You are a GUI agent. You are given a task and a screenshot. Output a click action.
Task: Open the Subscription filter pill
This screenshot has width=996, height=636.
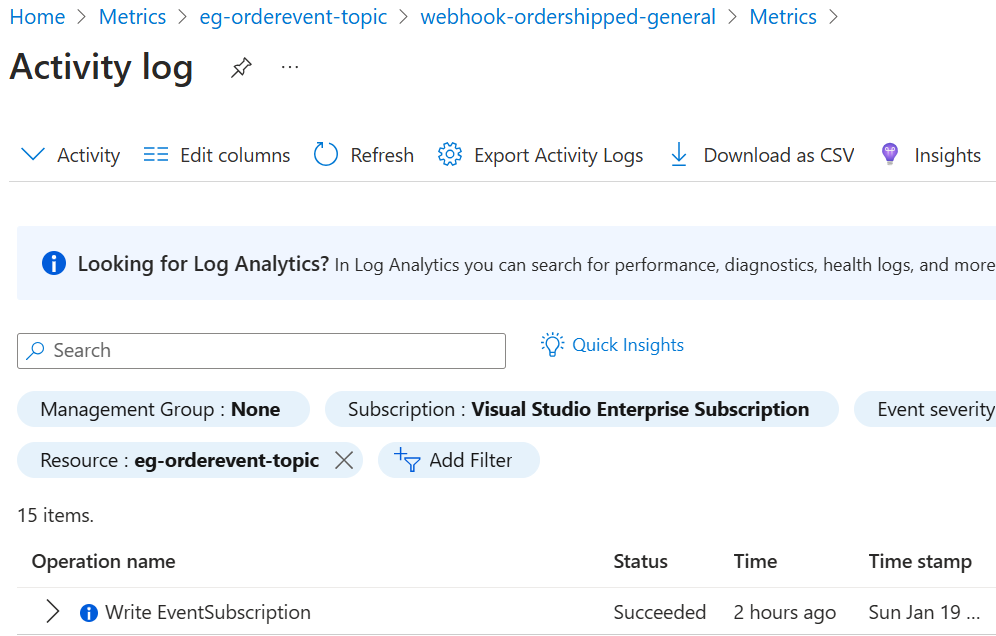click(577, 409)
